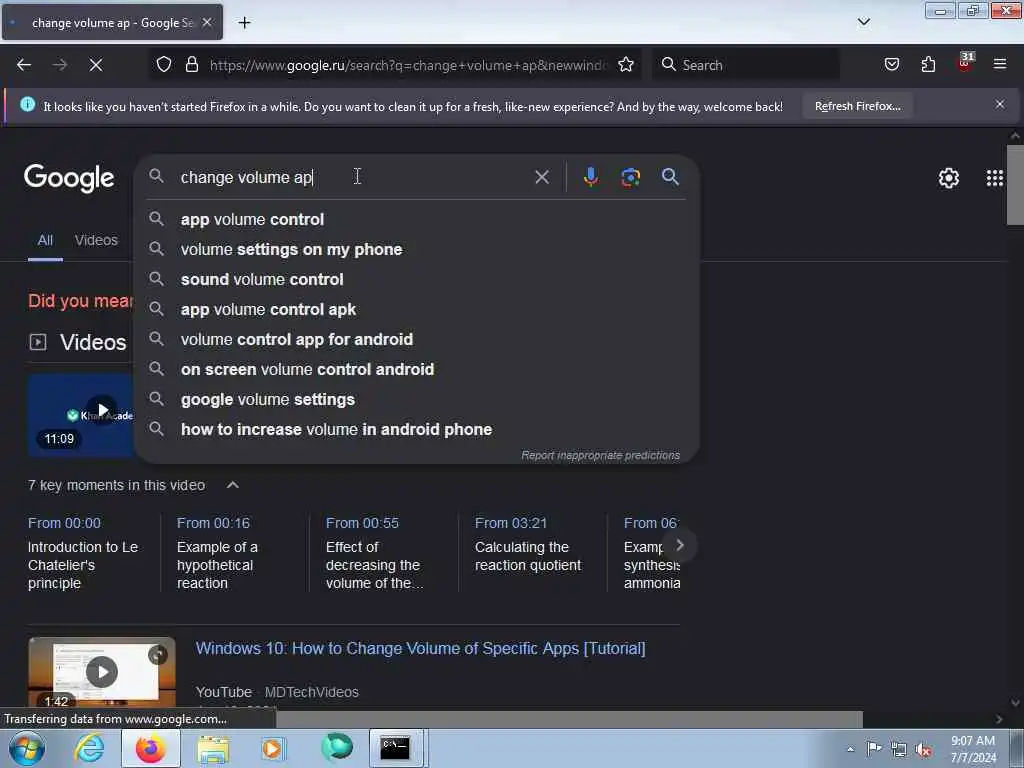Open Google quick settings gear
Image resolution: width=1024 pixels, height=768 pixels.
coord(948,178)
